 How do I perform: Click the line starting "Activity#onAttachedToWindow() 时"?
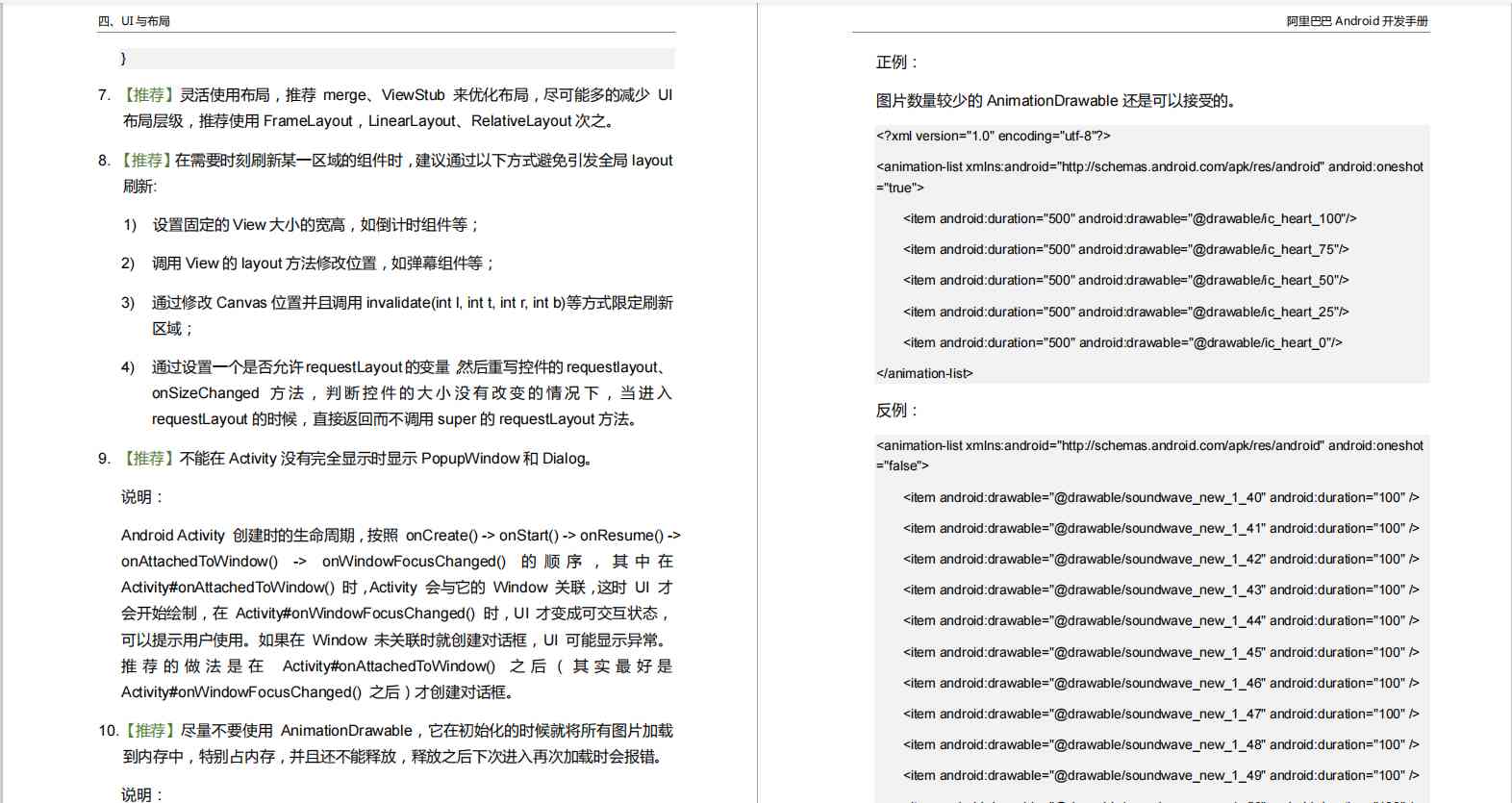pos(396,588)
